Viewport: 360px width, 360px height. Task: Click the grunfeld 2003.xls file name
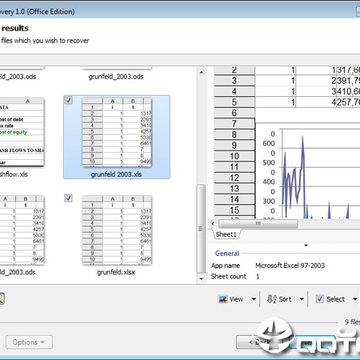(x=116, y=174)
